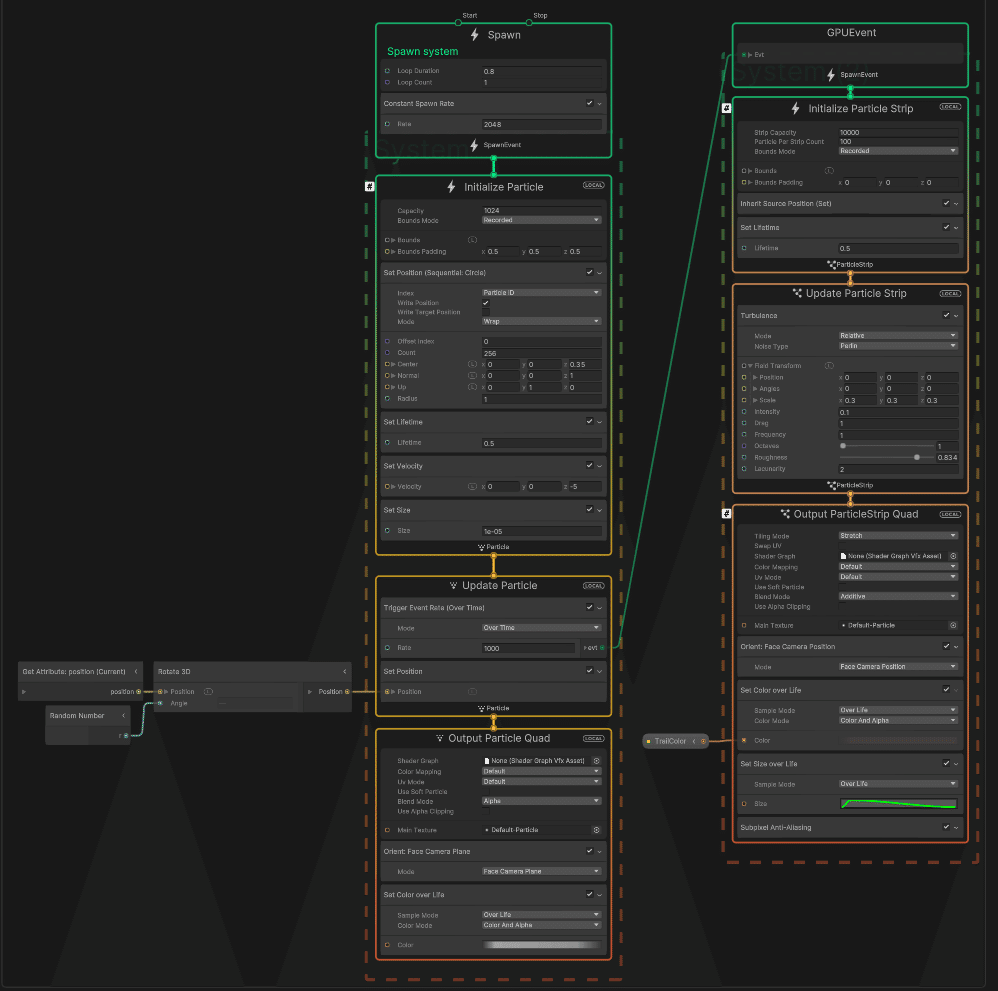Image resolution: width=998 pixels, height=991 pixels.
Task: Disable the Set Position (Sequential: Circle) block
Action: point(589,272)
